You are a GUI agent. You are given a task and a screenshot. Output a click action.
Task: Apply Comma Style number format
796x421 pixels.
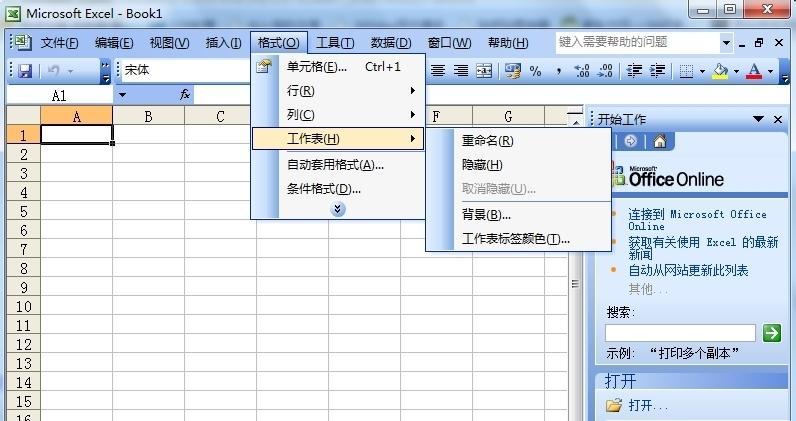[558, 71]
